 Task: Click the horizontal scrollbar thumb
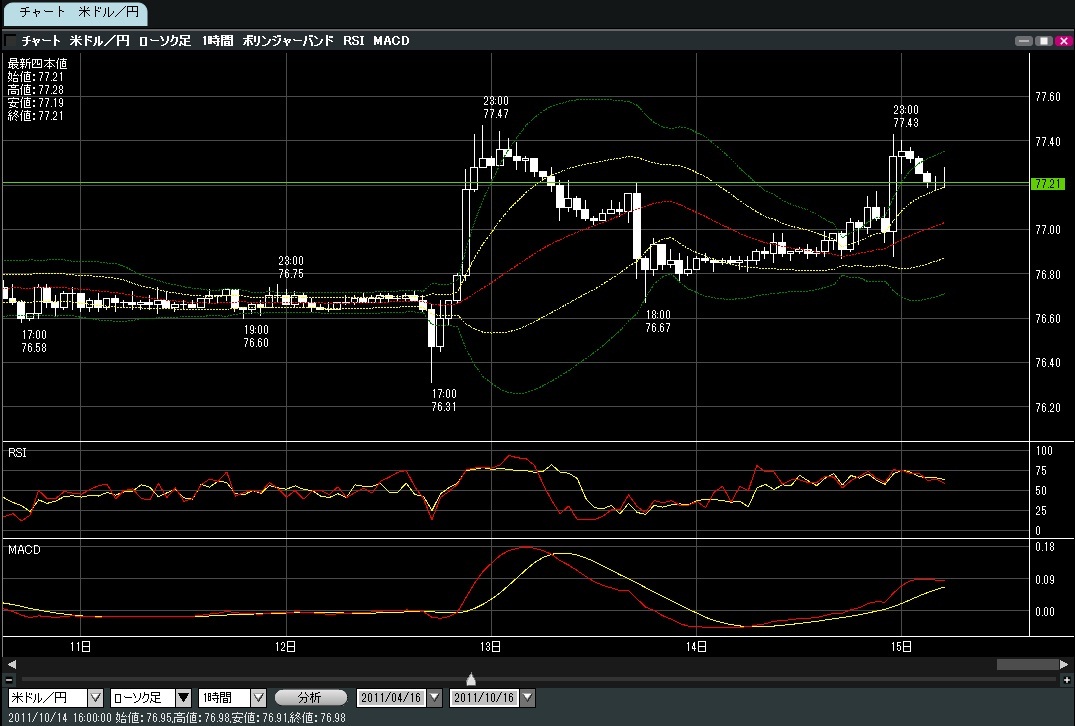pos(1026,664)
